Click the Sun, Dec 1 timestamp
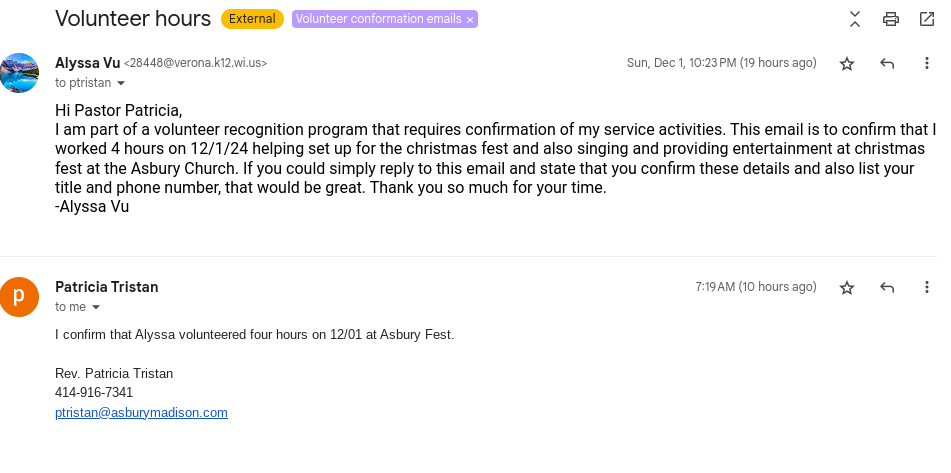951x473 pixels. pos(721,63)
